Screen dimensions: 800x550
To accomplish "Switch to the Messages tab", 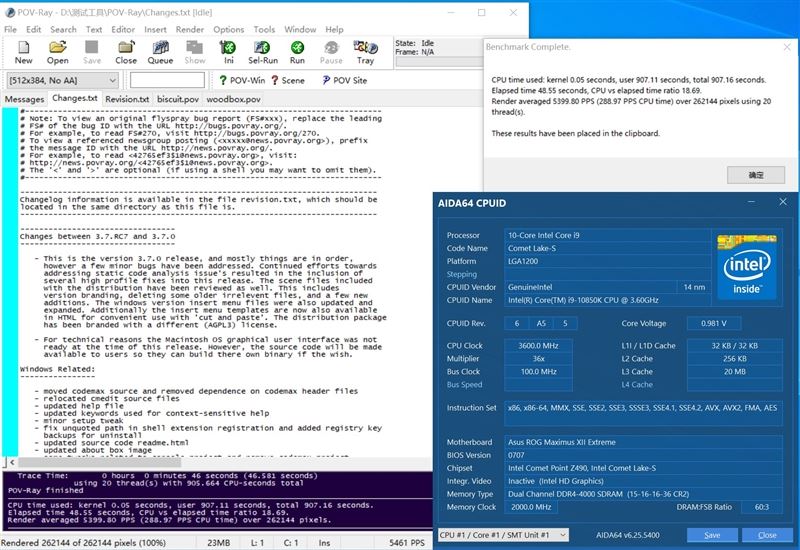I will point(24,99).
